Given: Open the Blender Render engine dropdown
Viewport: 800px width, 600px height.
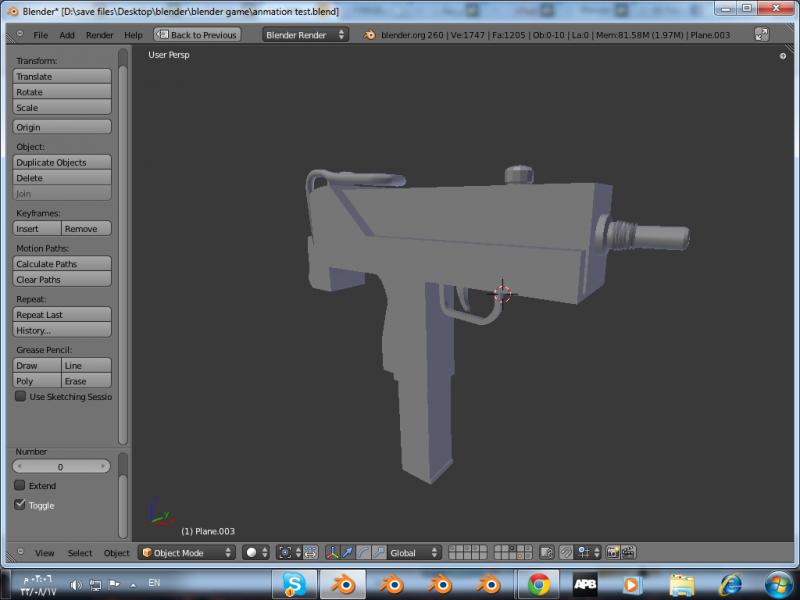Looking at the screenshot, I should 305,35.
